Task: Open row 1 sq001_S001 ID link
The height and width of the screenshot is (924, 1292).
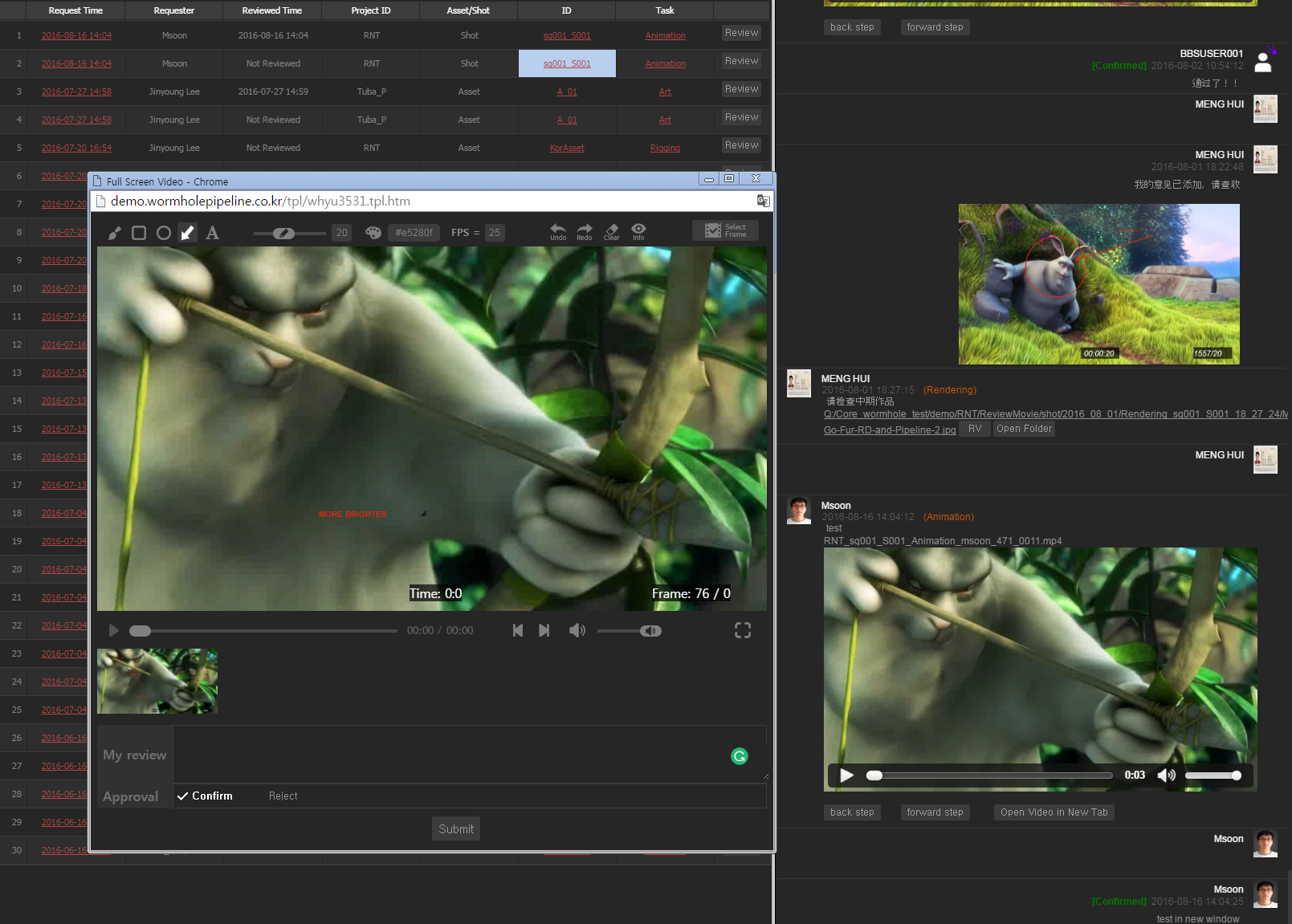Action: click(567, 35)
